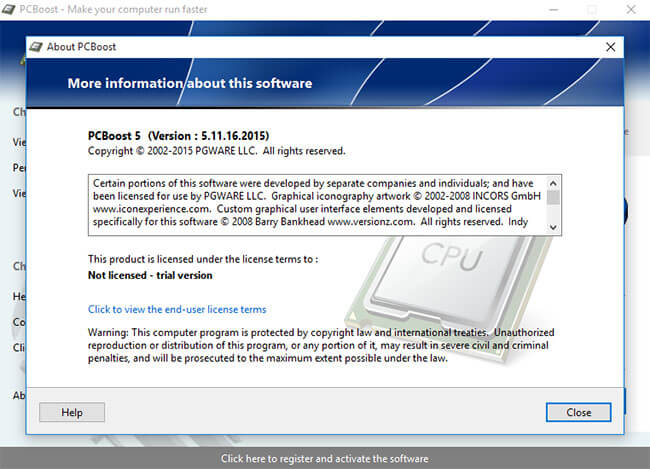Click the register and activate software bar
650x469 pixels.
click(x=325, y=458)
